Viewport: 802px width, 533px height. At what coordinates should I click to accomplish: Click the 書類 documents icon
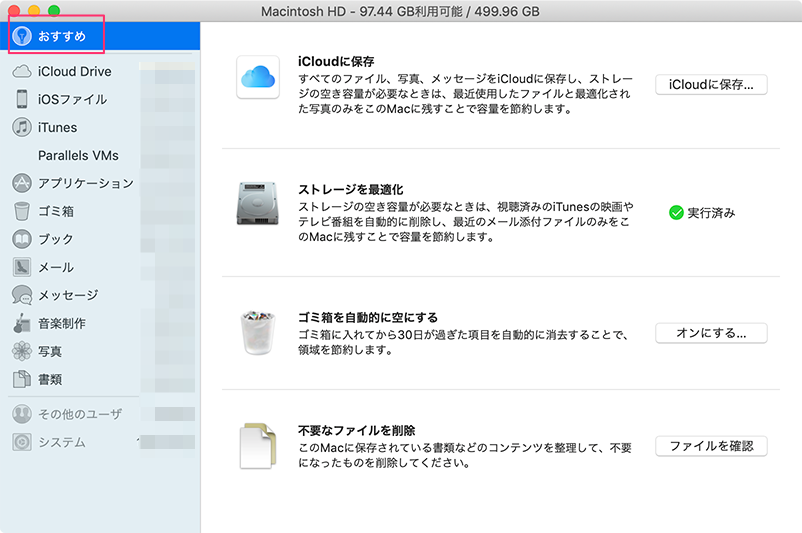tap(21, 379)
